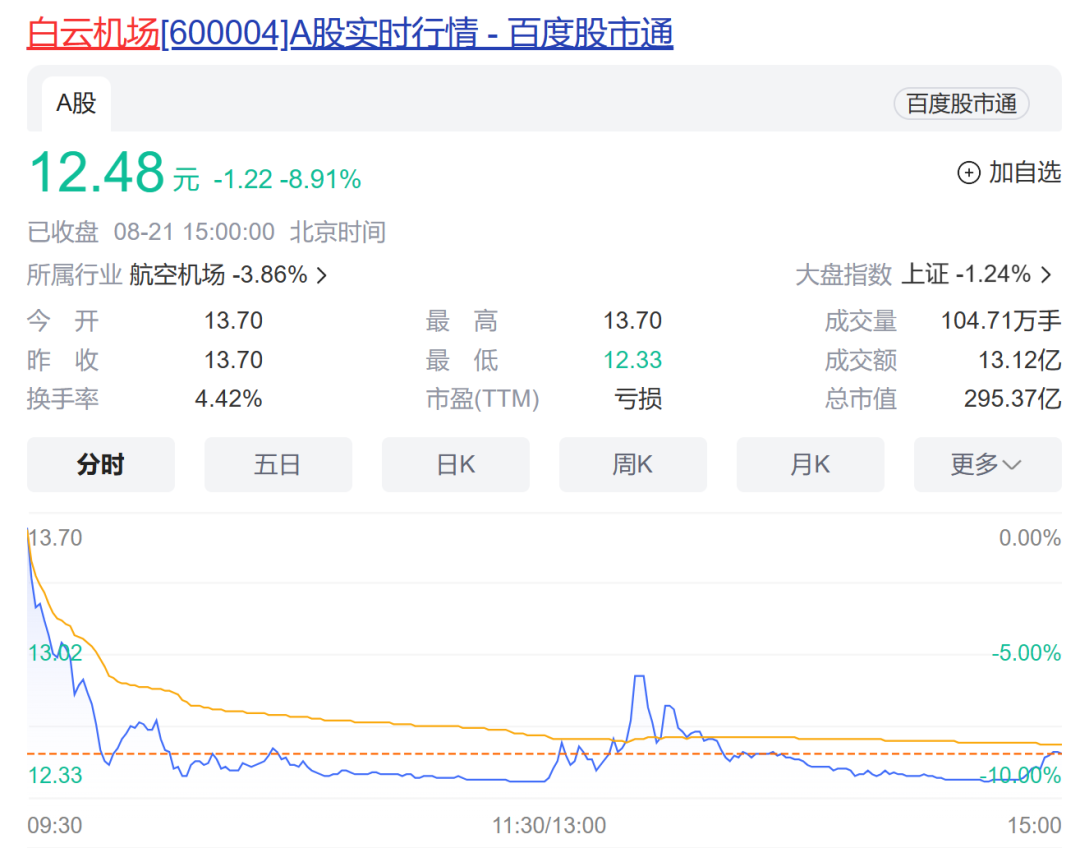1080x848 pixels.
Task: Click the 成交额 value 13.12亿
Action: point(1020,360)
